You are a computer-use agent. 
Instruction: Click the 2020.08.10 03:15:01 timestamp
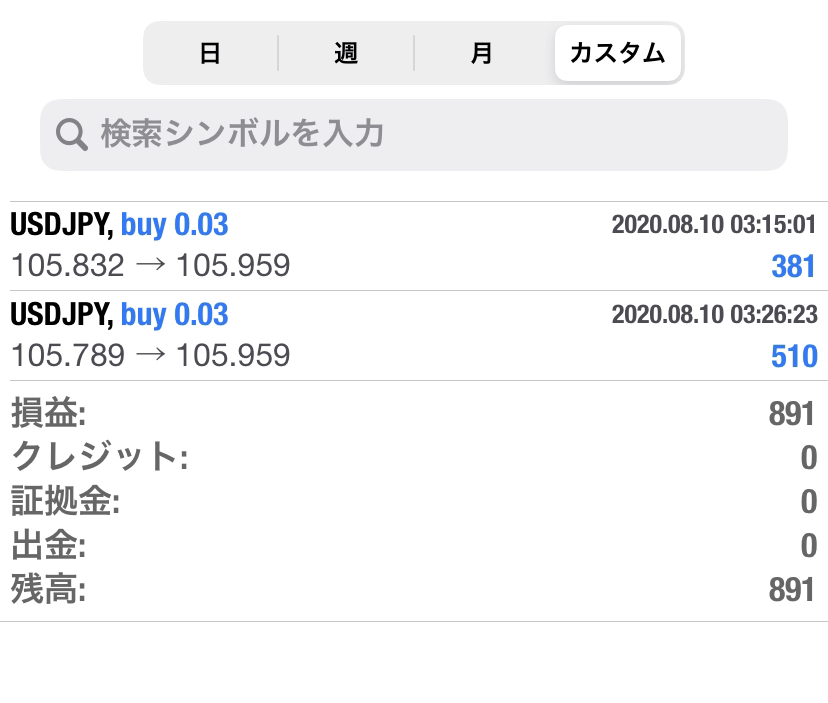(x=714, y=224)
